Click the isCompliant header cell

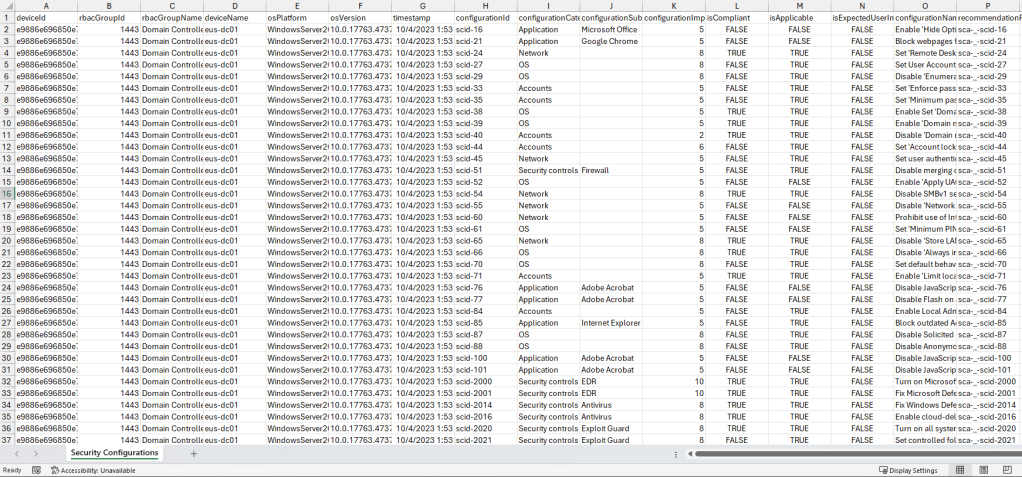coord(736,18)
